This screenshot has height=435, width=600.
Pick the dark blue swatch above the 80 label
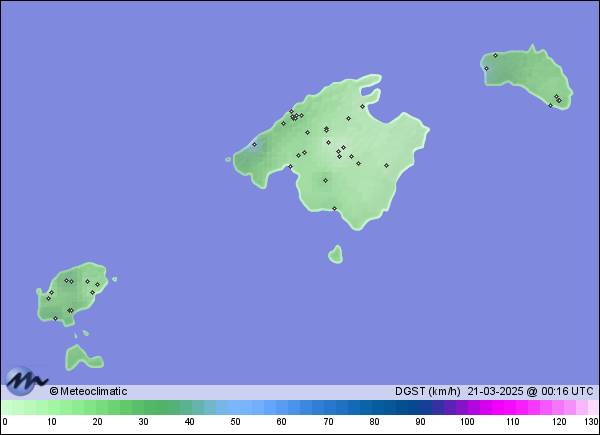click(374, 407)
